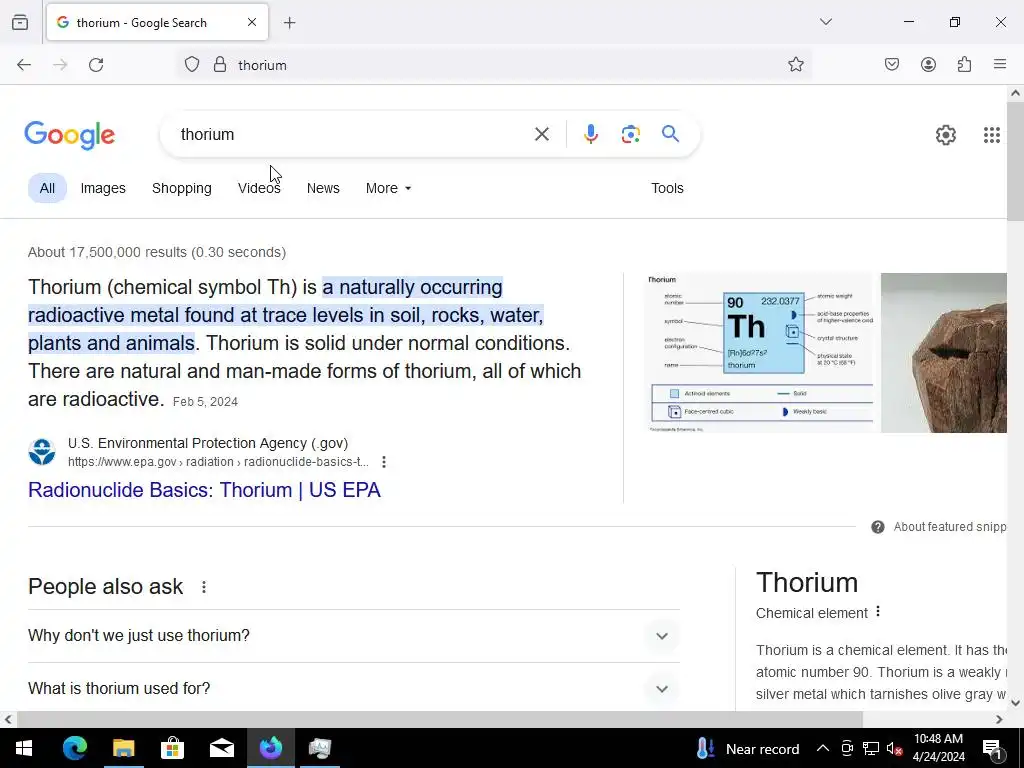Expand 'Why don't we just use thorium?'
The image size is (1024, 768).
pyautogui.click(x=354, y=635)
